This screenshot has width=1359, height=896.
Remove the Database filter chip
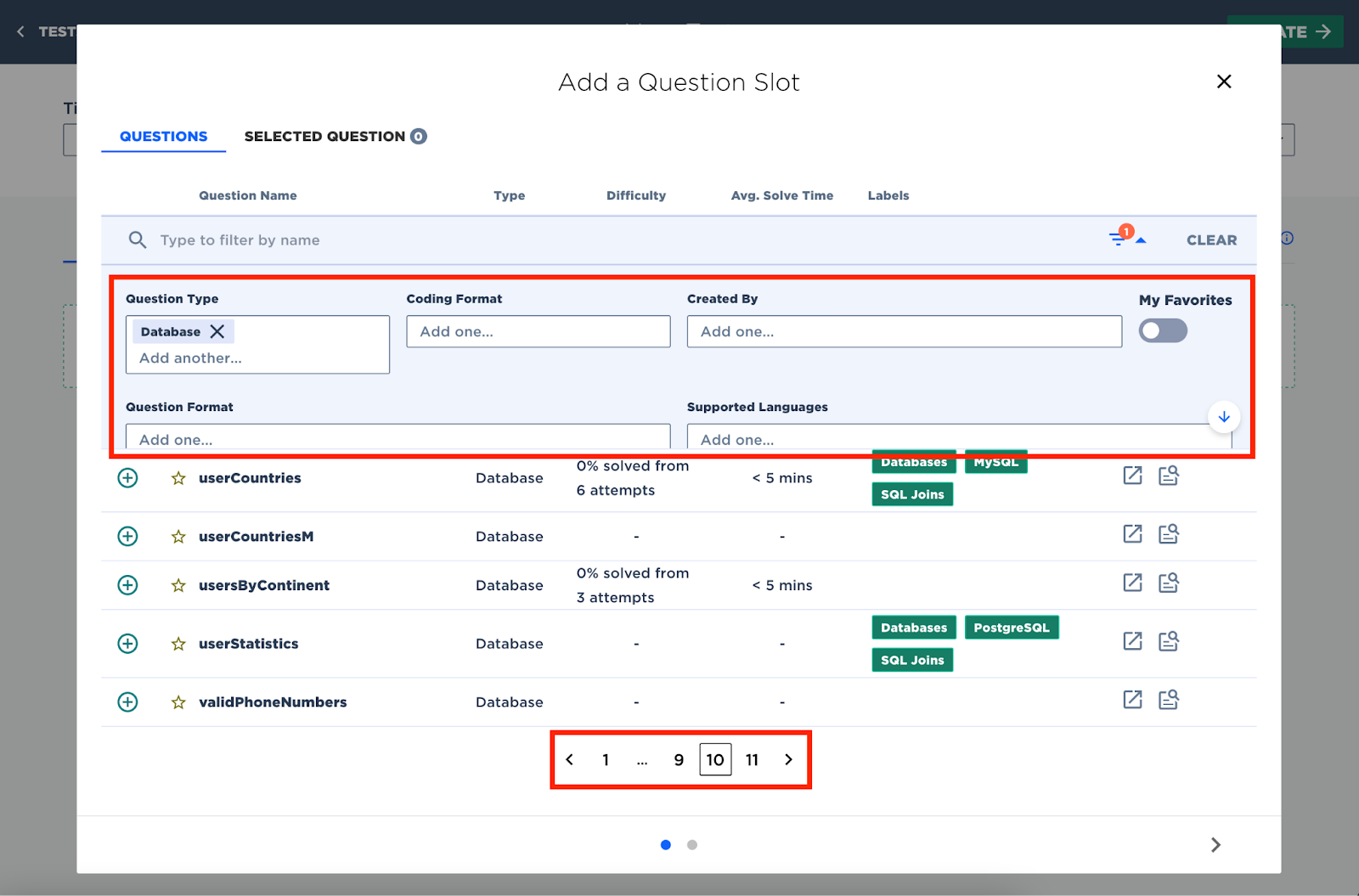(x=217, y=331)
